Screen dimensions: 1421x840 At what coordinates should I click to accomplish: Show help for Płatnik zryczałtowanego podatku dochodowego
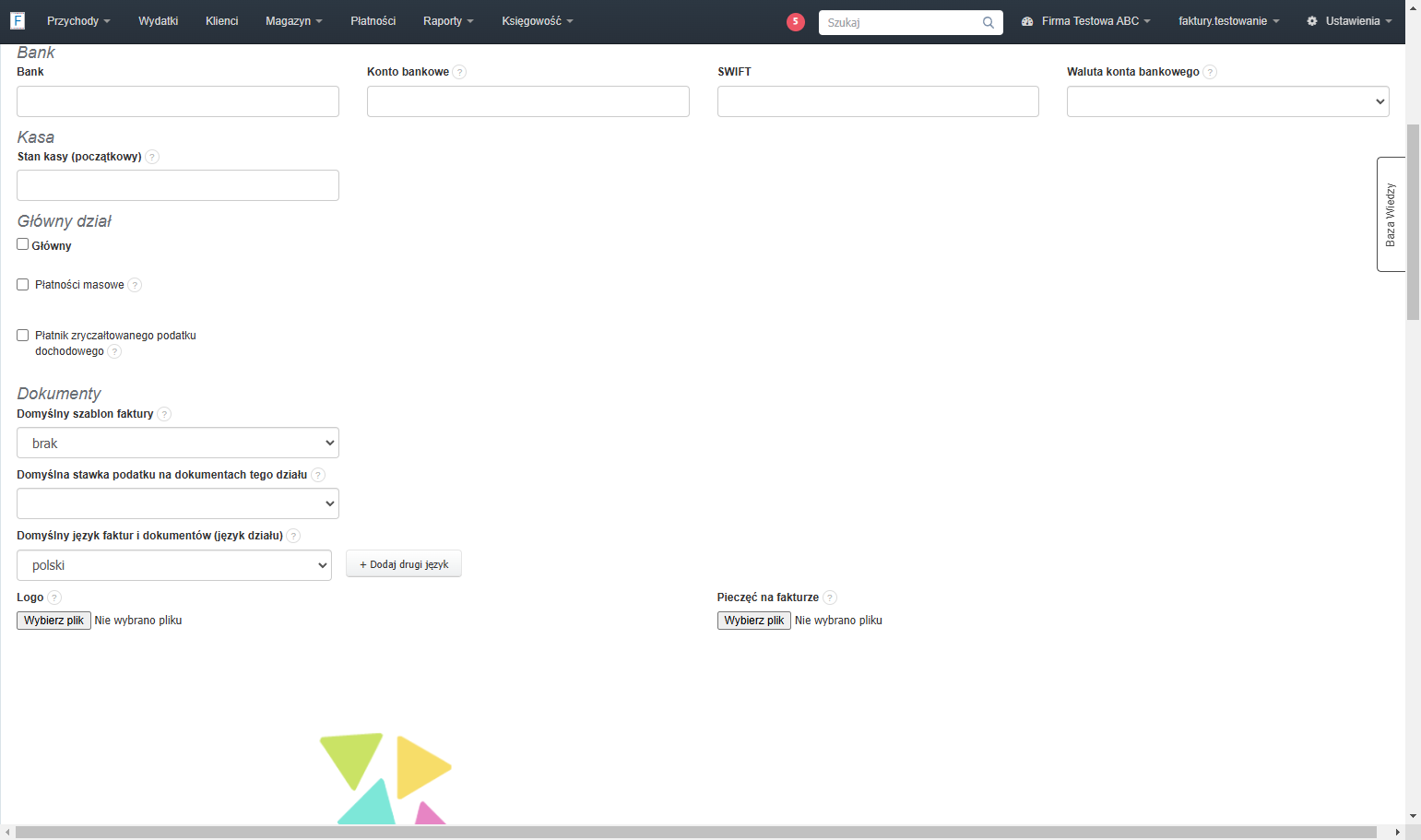pyautogui.click(x=114, y=351)
